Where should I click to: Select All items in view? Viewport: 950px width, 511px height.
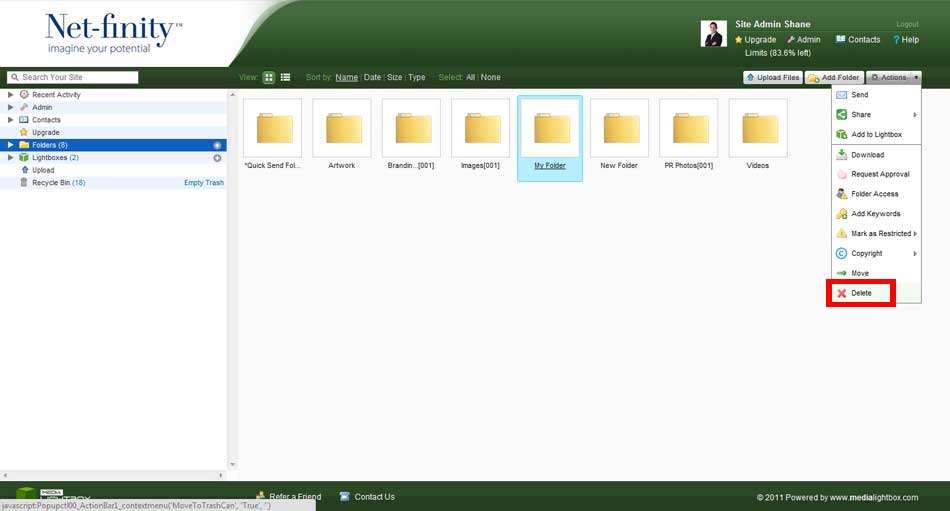click(471, 77)
